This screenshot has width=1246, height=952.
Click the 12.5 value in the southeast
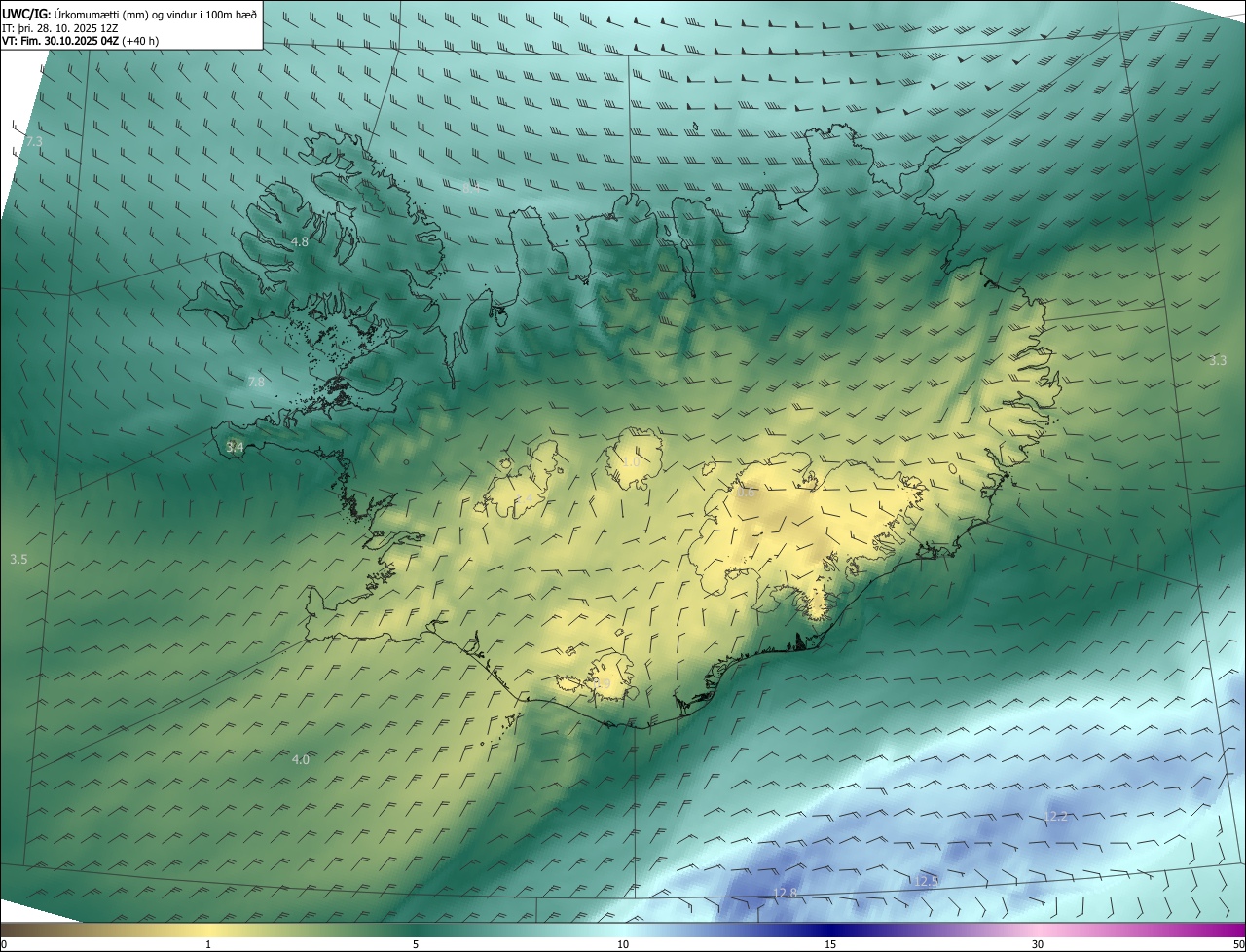pyautogui.click(x=927, y=881)
